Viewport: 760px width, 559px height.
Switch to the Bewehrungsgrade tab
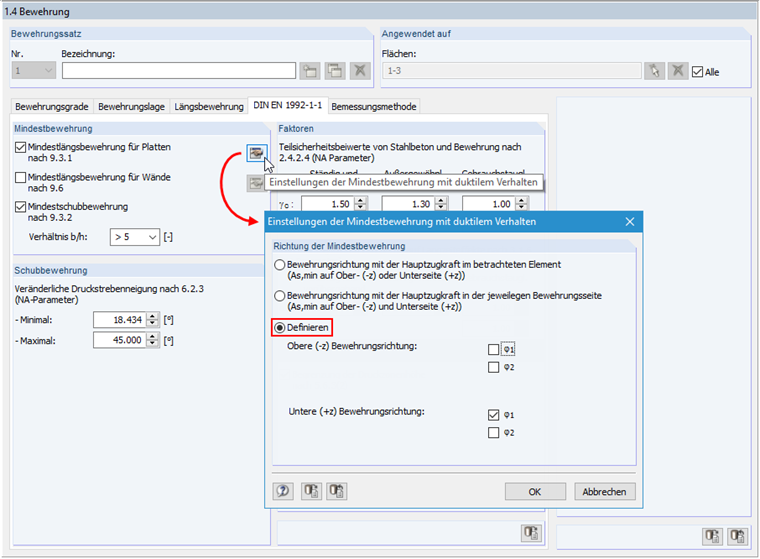[51, 106]
